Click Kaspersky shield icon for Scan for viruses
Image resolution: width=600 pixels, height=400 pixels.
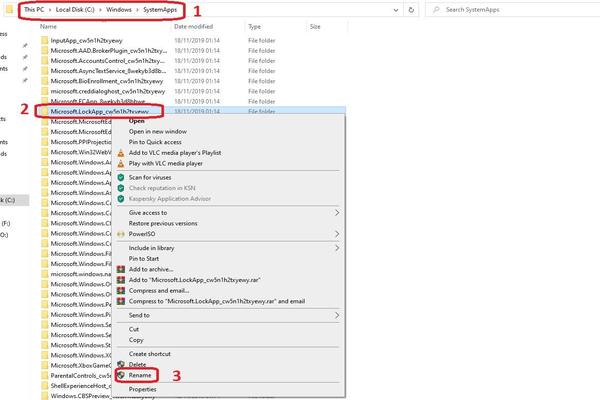(121, 178)
